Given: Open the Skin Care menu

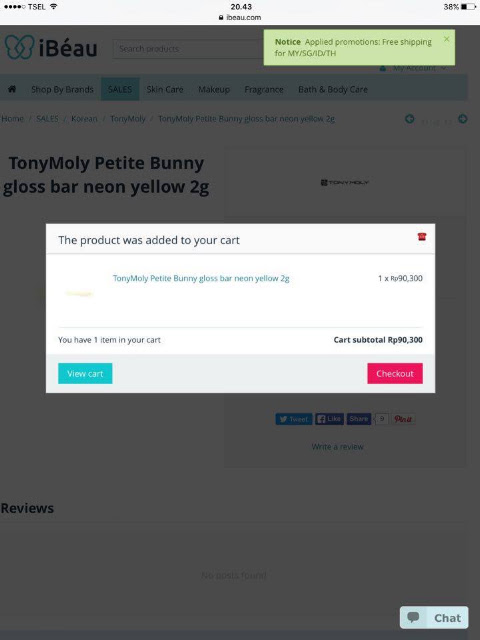Looking at the screenshot, I should (165, 89).
